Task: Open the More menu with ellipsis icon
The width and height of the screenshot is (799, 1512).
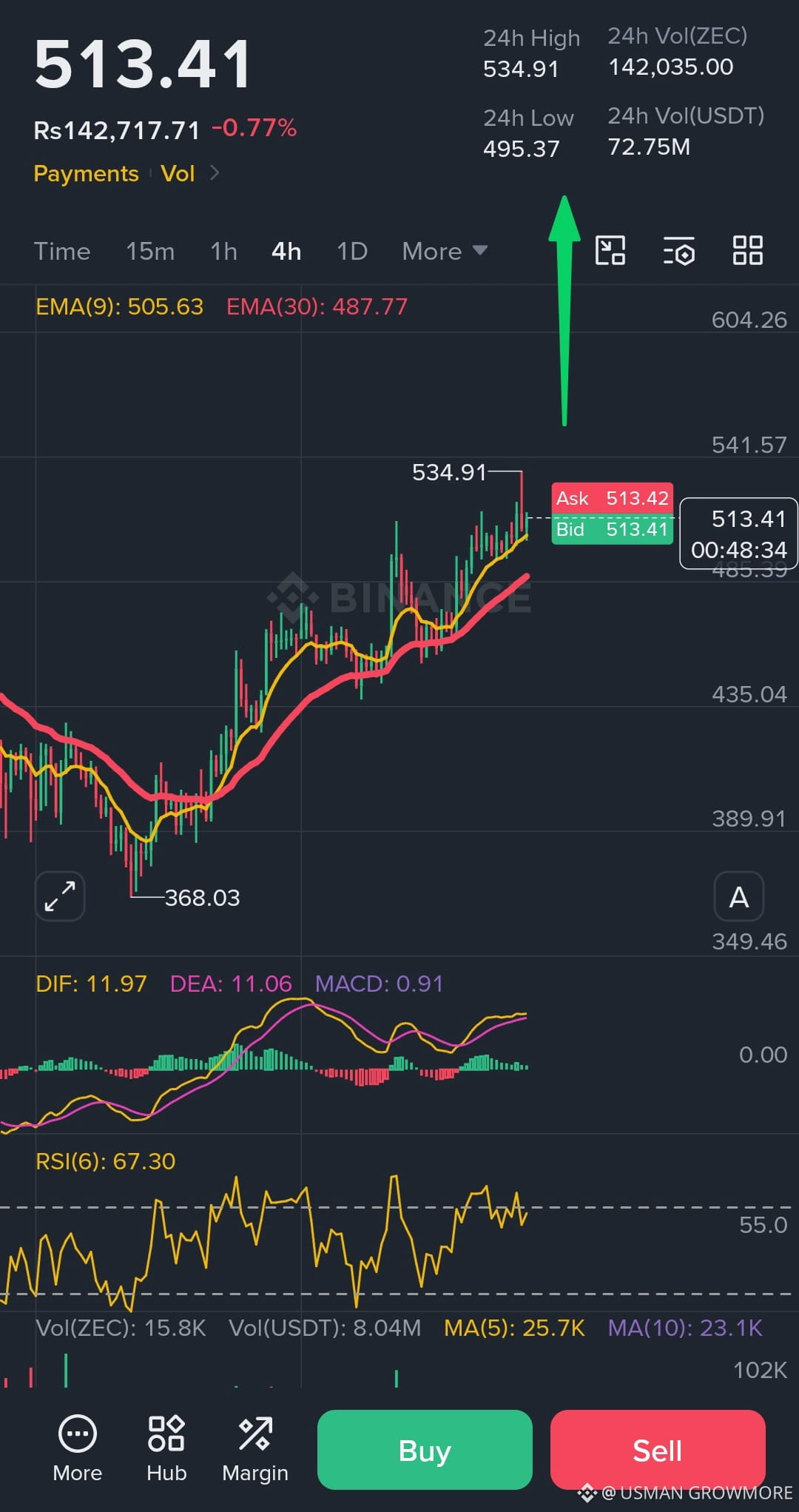Action: (x=77, y=1448)
